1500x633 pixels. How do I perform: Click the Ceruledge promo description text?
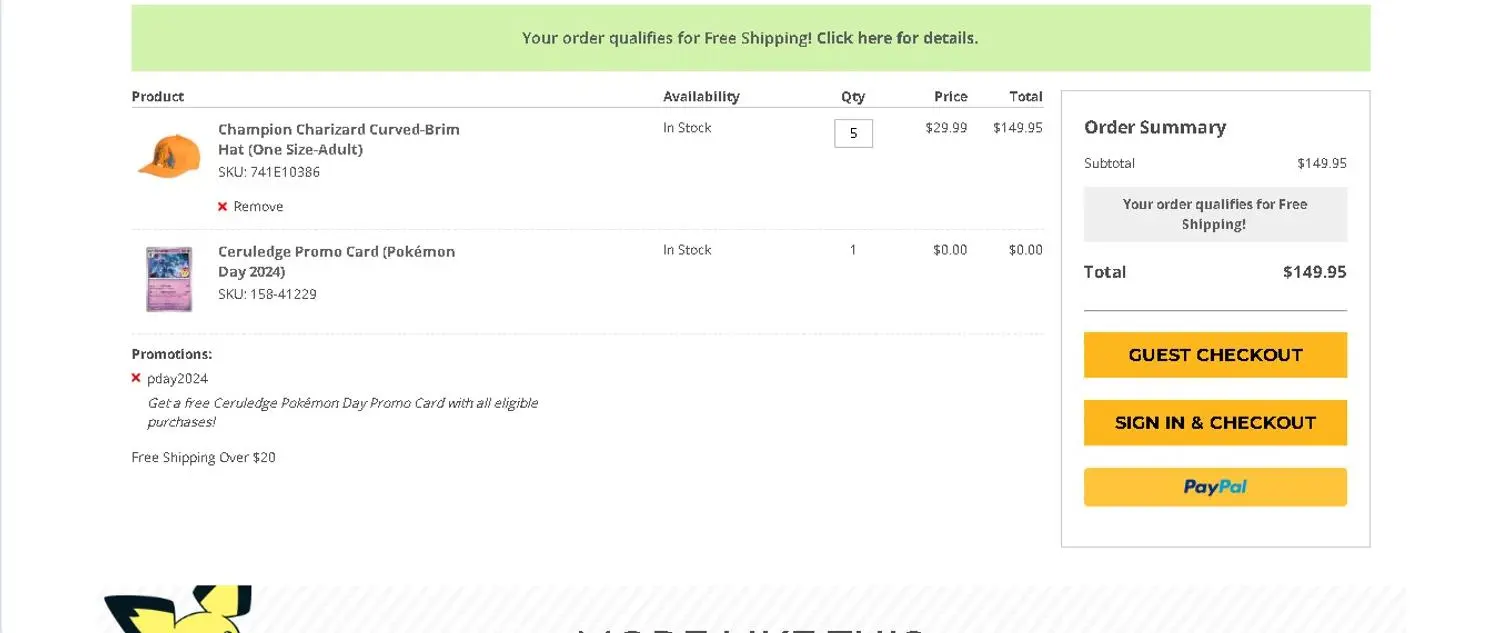coord(343,412)
